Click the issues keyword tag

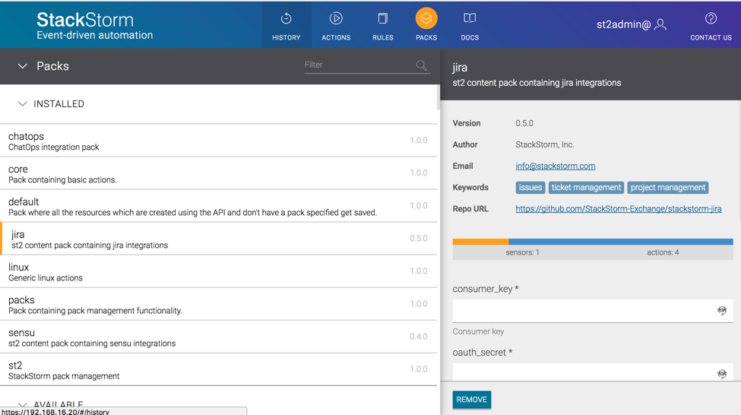pyautogui.click(x=530, y=188)
